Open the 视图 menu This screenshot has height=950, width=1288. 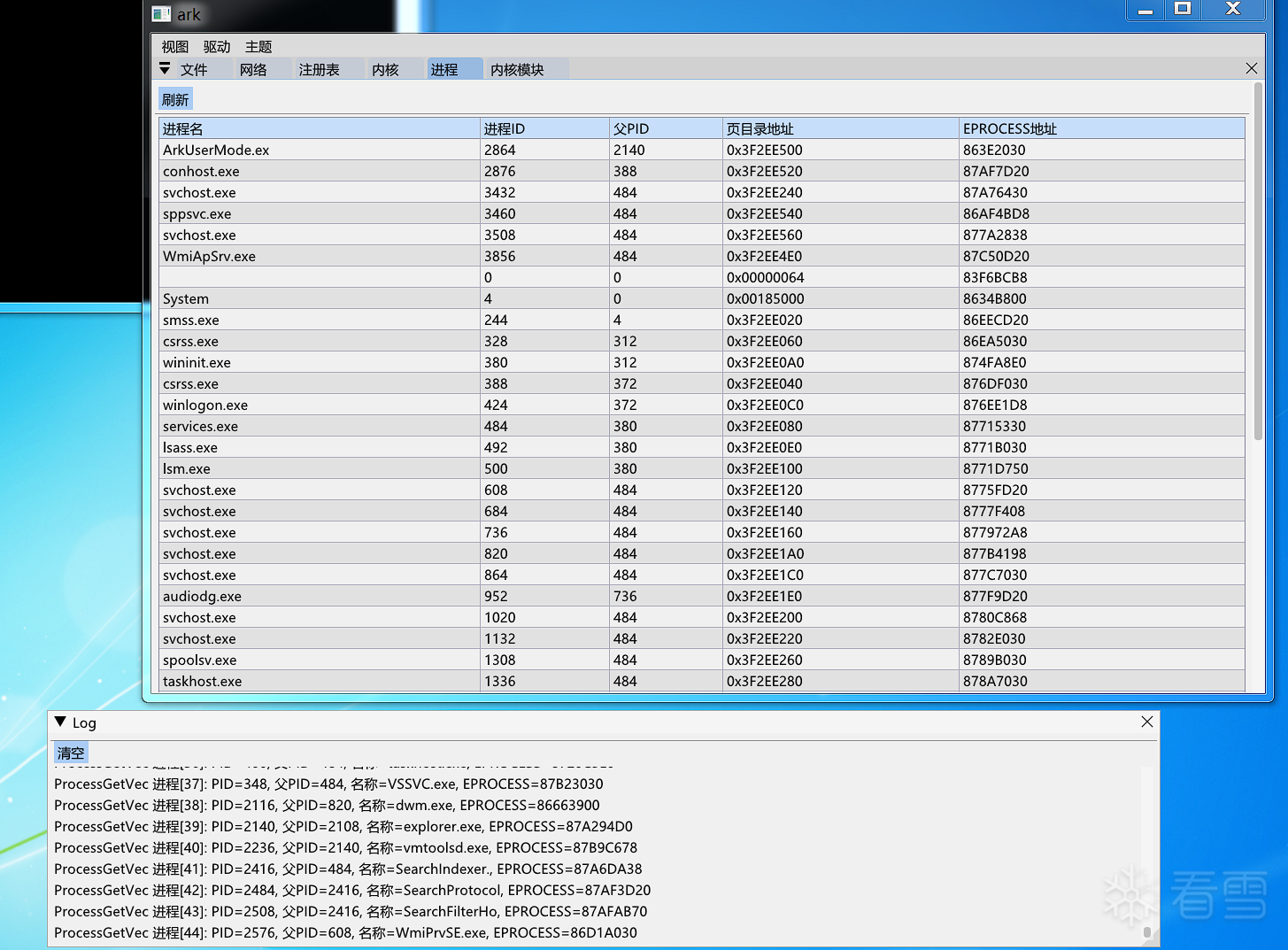175,47
